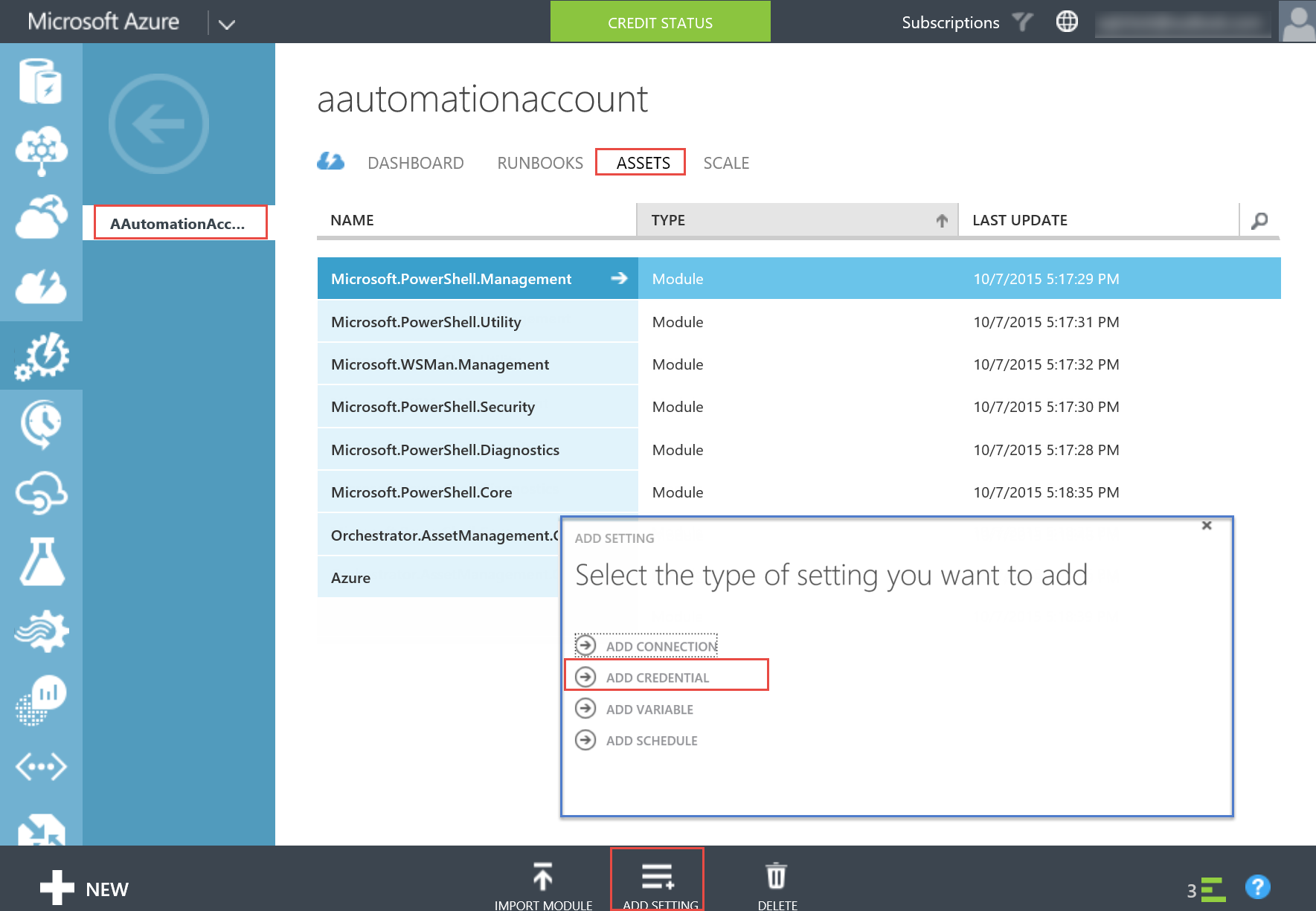Select the Microsoft.WSMan.Management row
Screen dimensions: 1316x911
pos(799,364)
